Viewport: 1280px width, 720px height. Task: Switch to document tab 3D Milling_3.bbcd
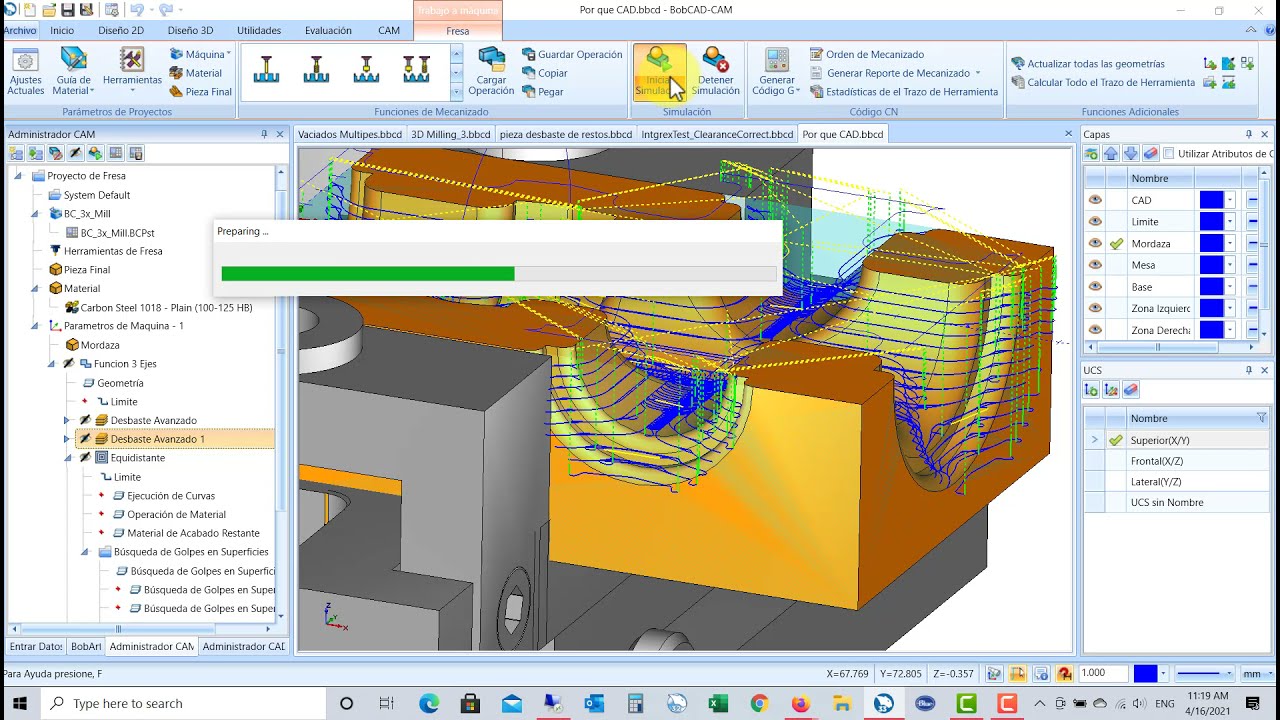pos(451,134)
